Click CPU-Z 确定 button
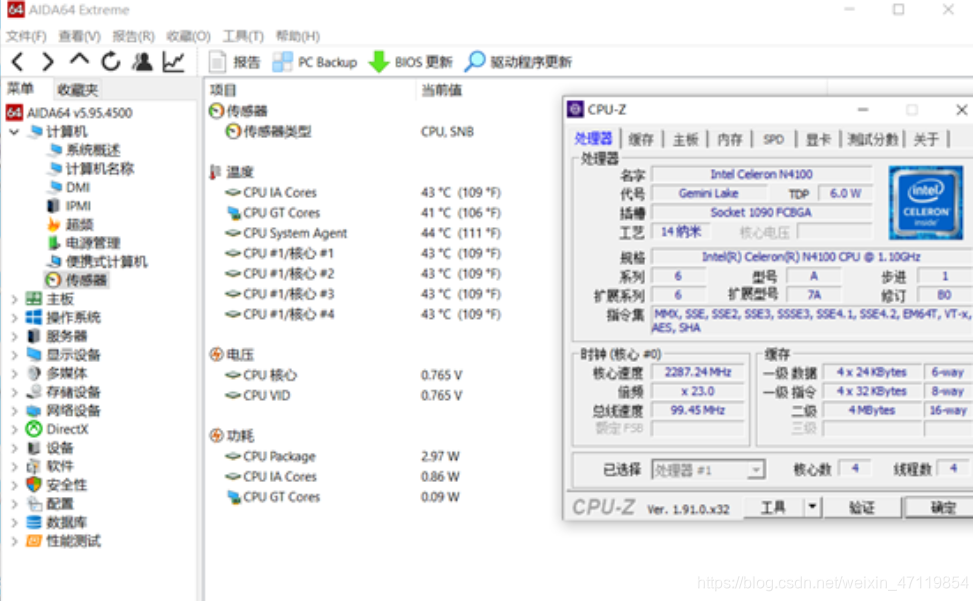 point(941,507)
